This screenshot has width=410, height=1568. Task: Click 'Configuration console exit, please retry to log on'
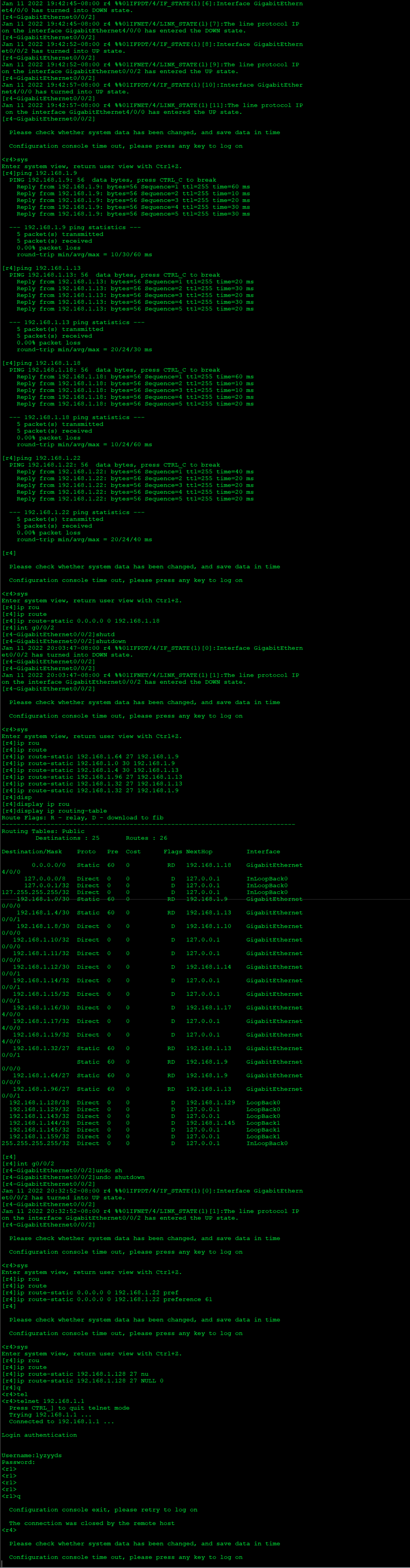point(103,1510)
